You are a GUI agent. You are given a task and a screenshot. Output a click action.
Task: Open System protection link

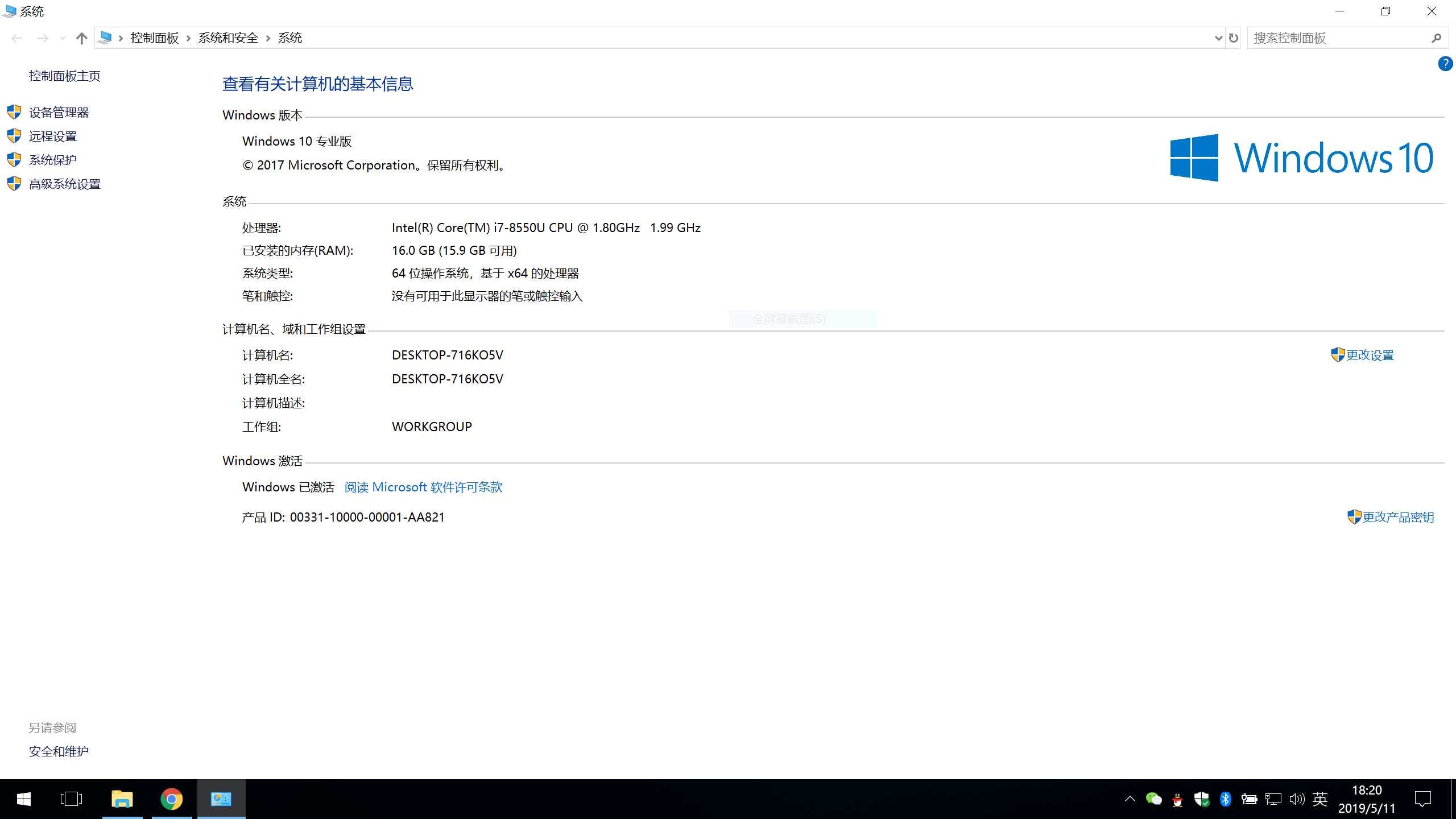point(53,160)
